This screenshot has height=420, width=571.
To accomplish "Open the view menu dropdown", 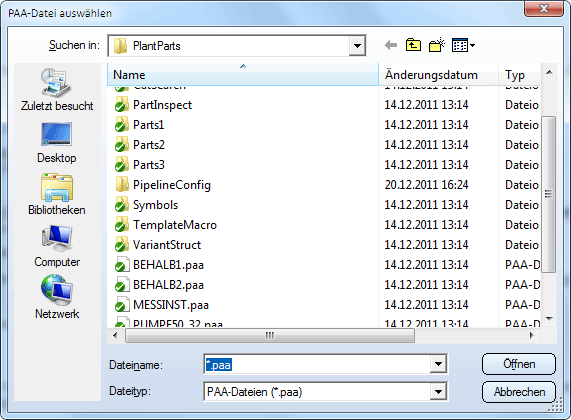I will click(463, 46).
